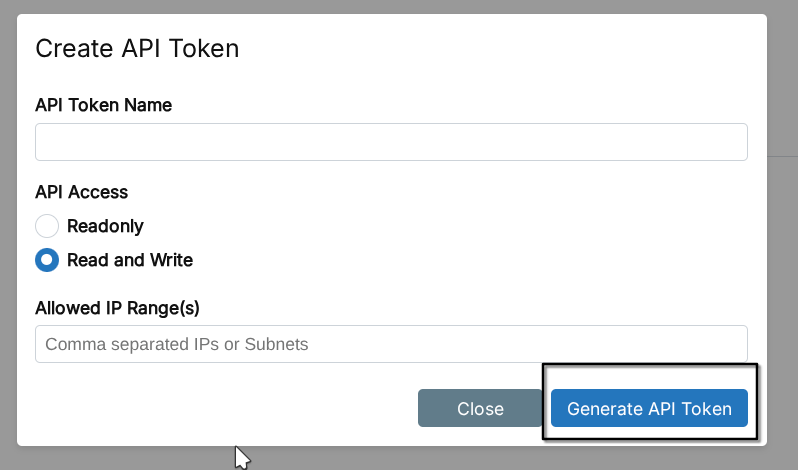Click the Generate API Token button
Viewport: 798px width, 470px height.
tap(649, 409)
